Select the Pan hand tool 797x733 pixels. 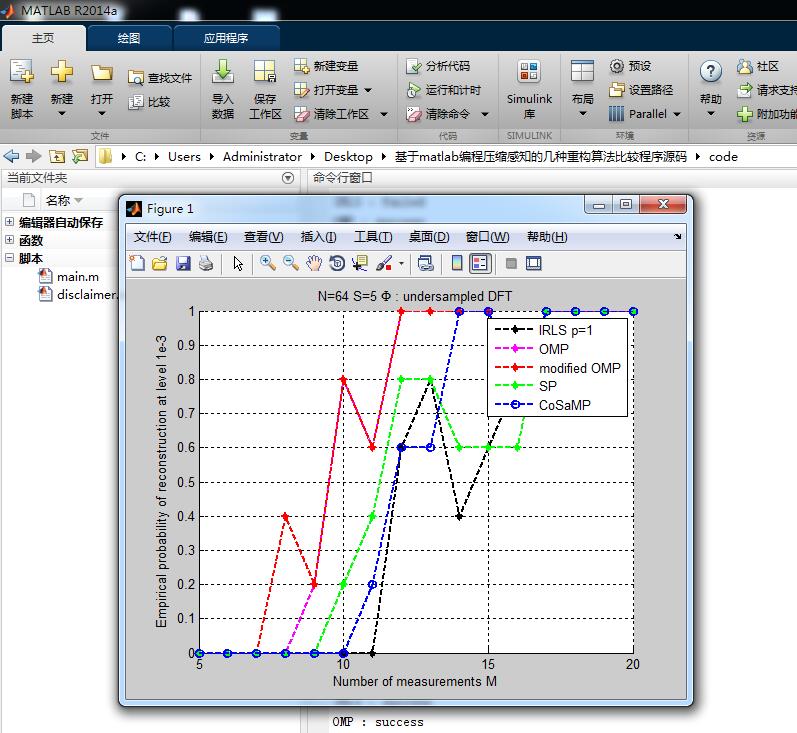(314, 263)
